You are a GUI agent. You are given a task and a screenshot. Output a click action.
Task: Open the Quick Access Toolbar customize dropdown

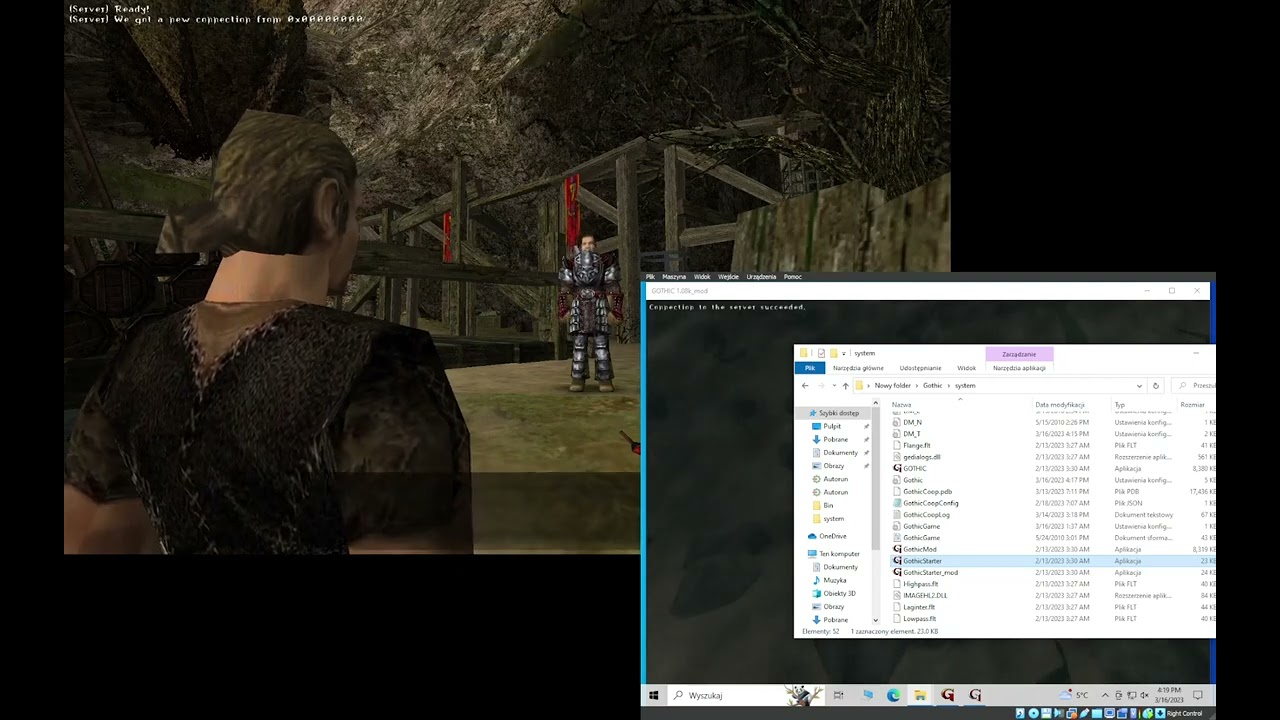coord(844,353)
